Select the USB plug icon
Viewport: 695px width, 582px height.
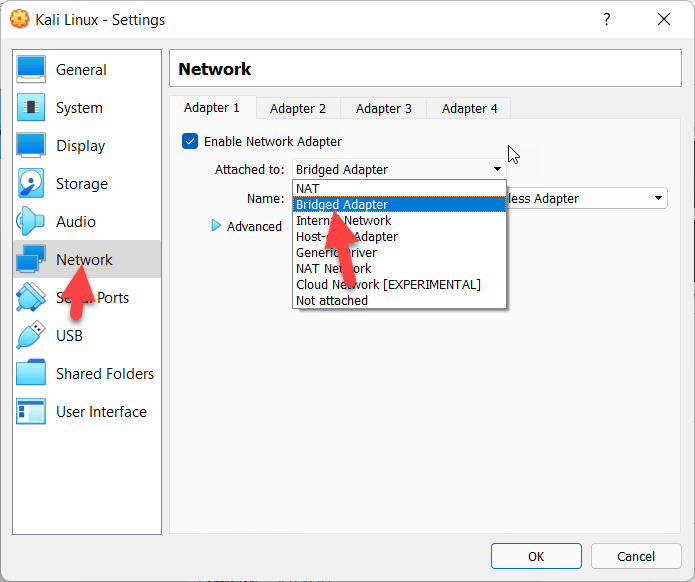[x=31, y=335]
